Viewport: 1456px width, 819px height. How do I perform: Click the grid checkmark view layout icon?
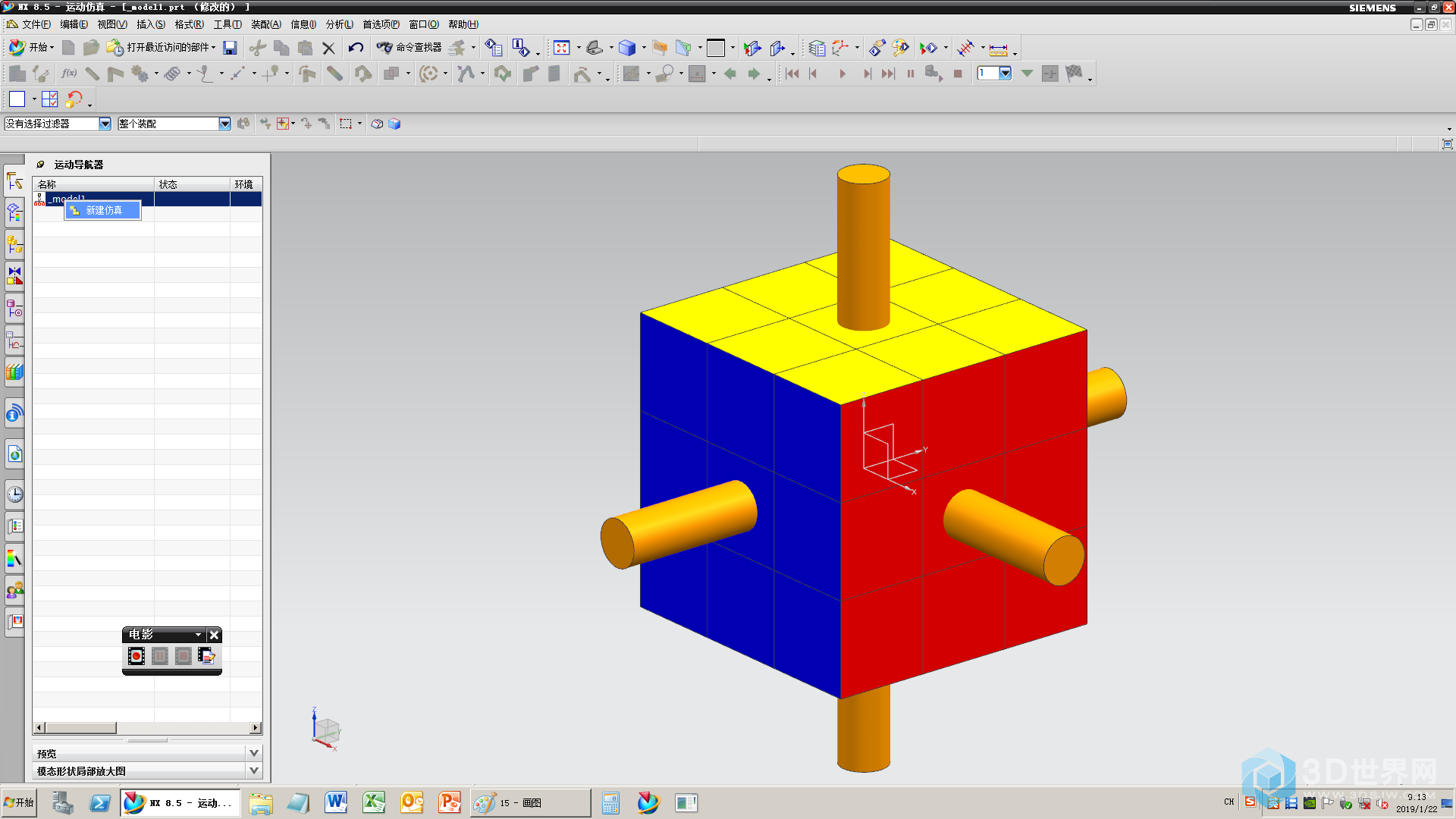tap(50, 99)
